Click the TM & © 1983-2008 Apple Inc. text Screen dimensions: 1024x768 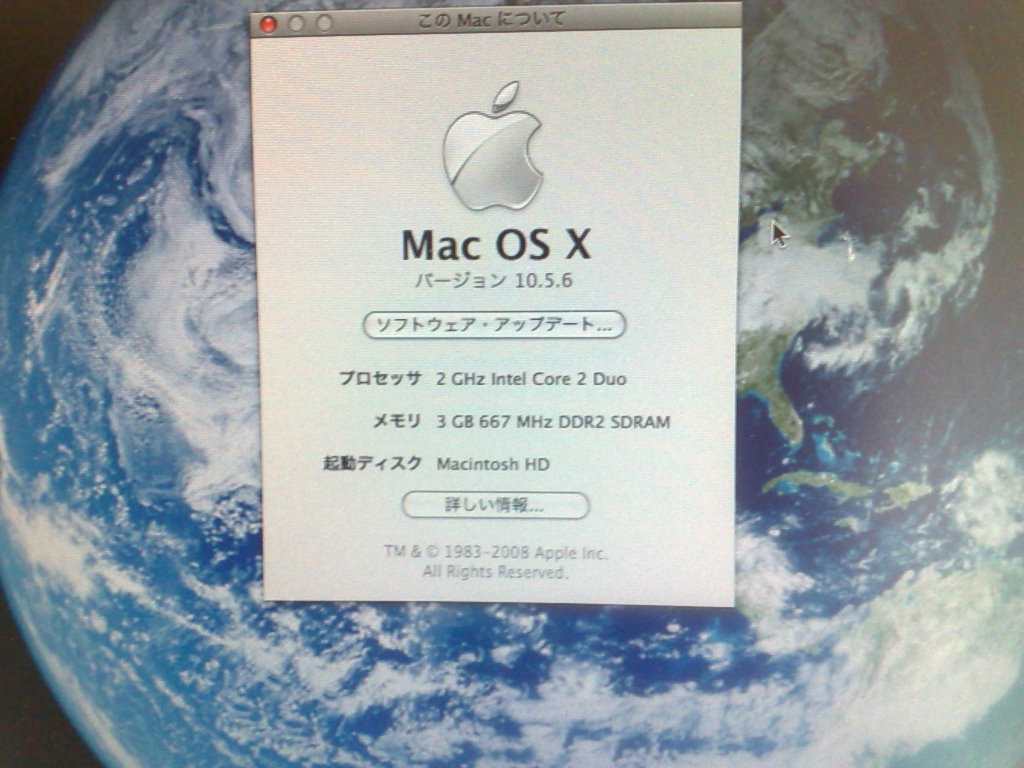tap(496, 552)
